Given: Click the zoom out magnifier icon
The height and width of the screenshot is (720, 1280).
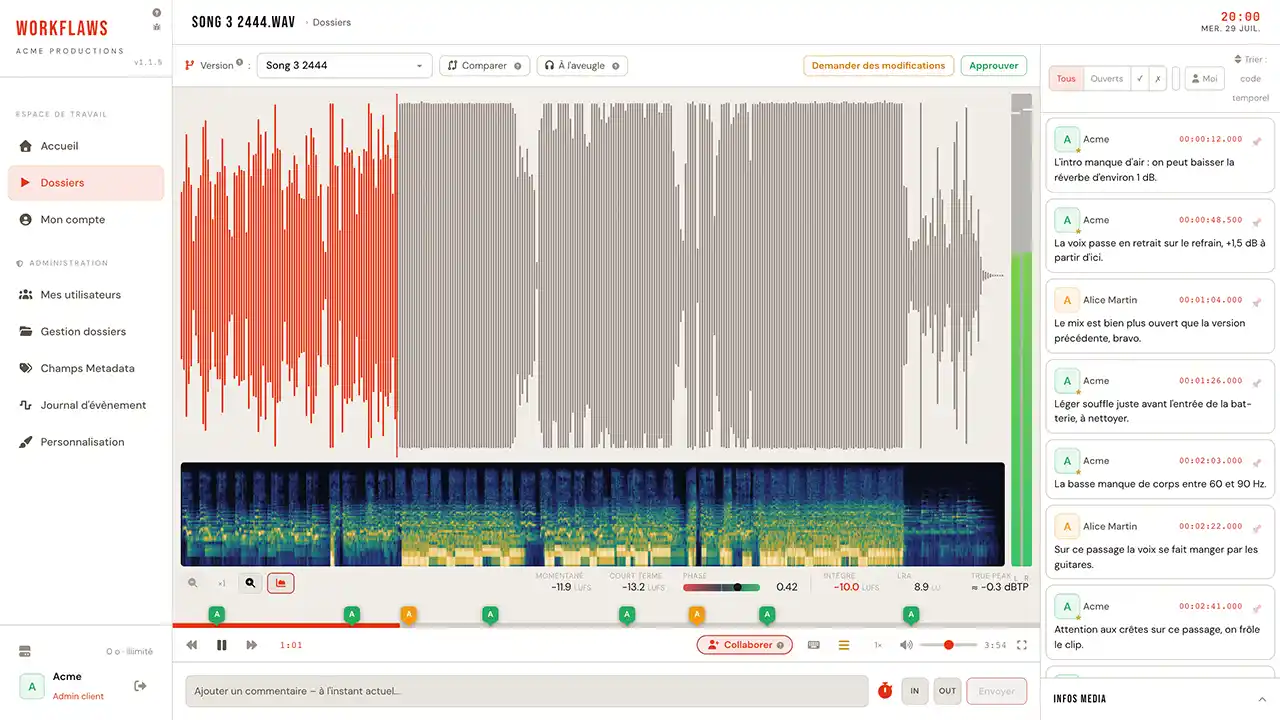Looking at the screenshot, I should tap(193, 583).
